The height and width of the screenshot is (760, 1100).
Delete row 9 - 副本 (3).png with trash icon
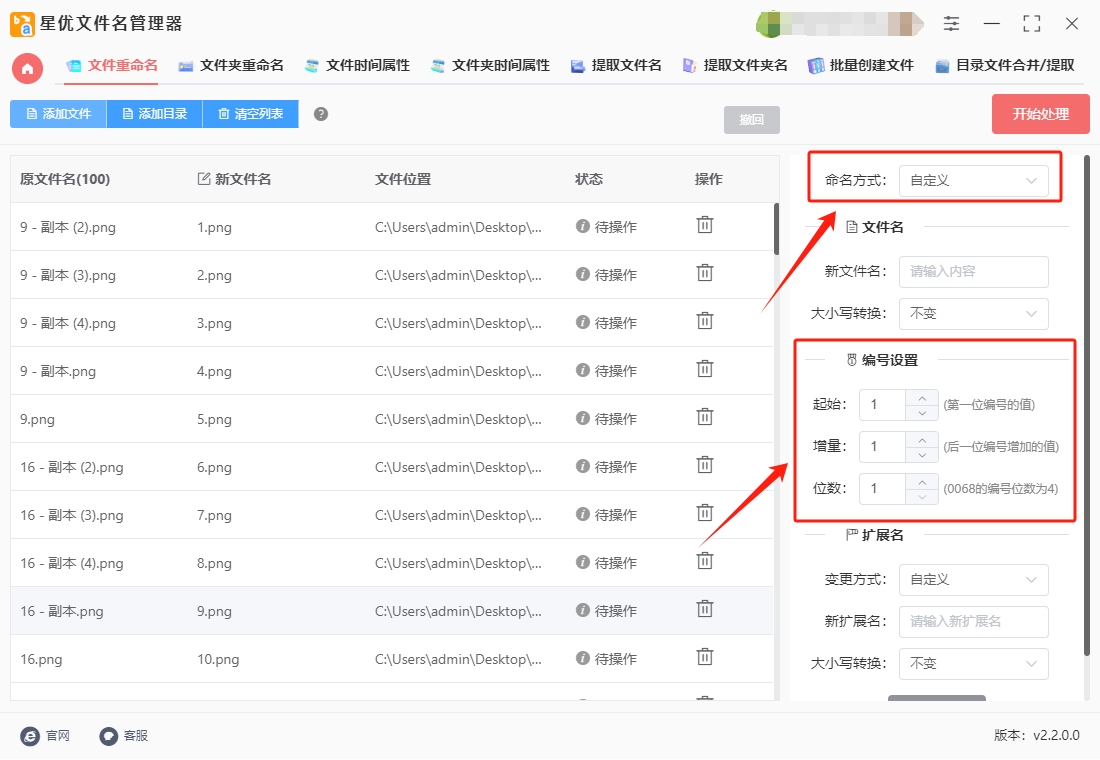pos(704,273)
